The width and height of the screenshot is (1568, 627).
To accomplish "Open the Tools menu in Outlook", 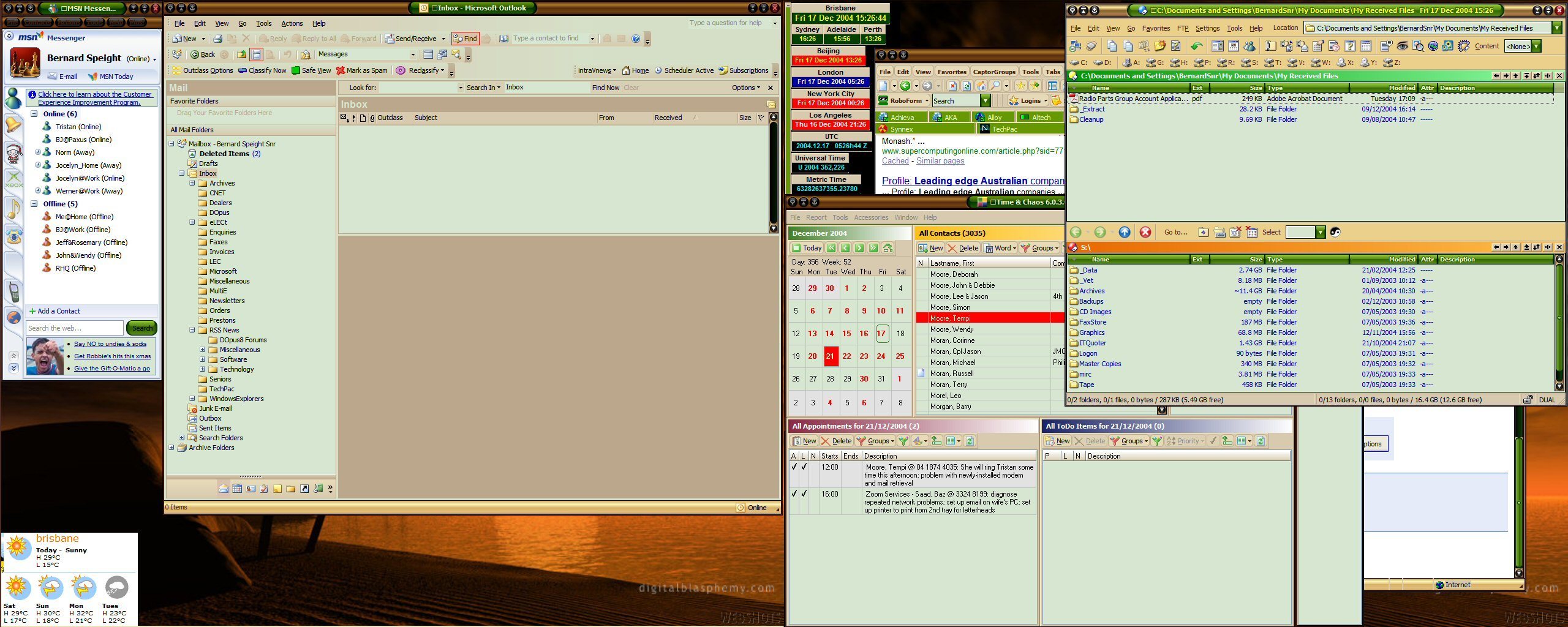I will [x=263, y=23].
